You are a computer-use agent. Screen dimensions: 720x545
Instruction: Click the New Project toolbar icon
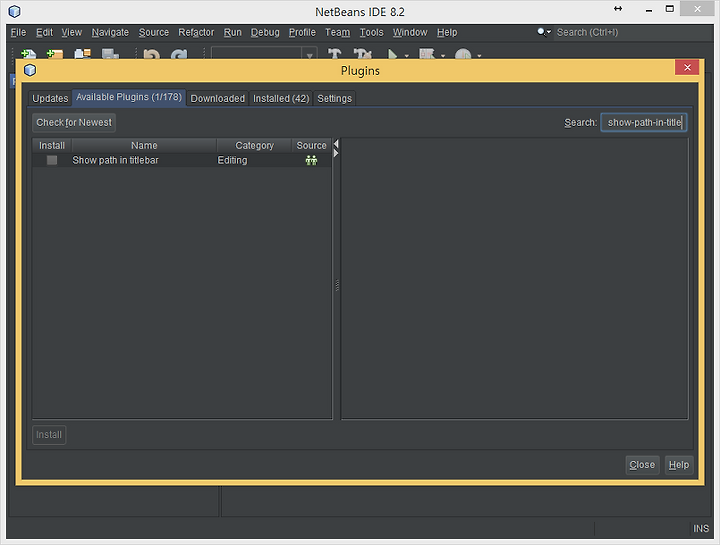(x=55, y=54)
